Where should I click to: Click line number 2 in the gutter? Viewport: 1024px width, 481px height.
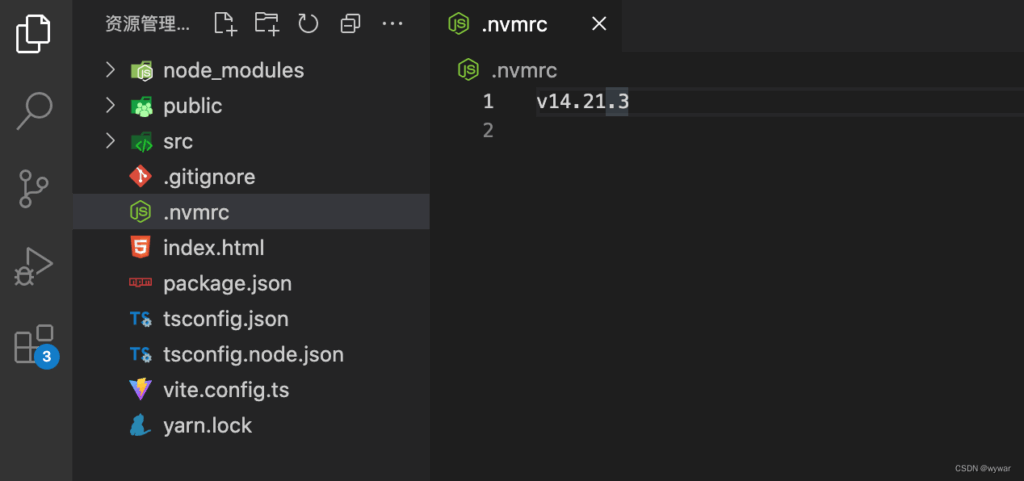(x=488, y=131)
